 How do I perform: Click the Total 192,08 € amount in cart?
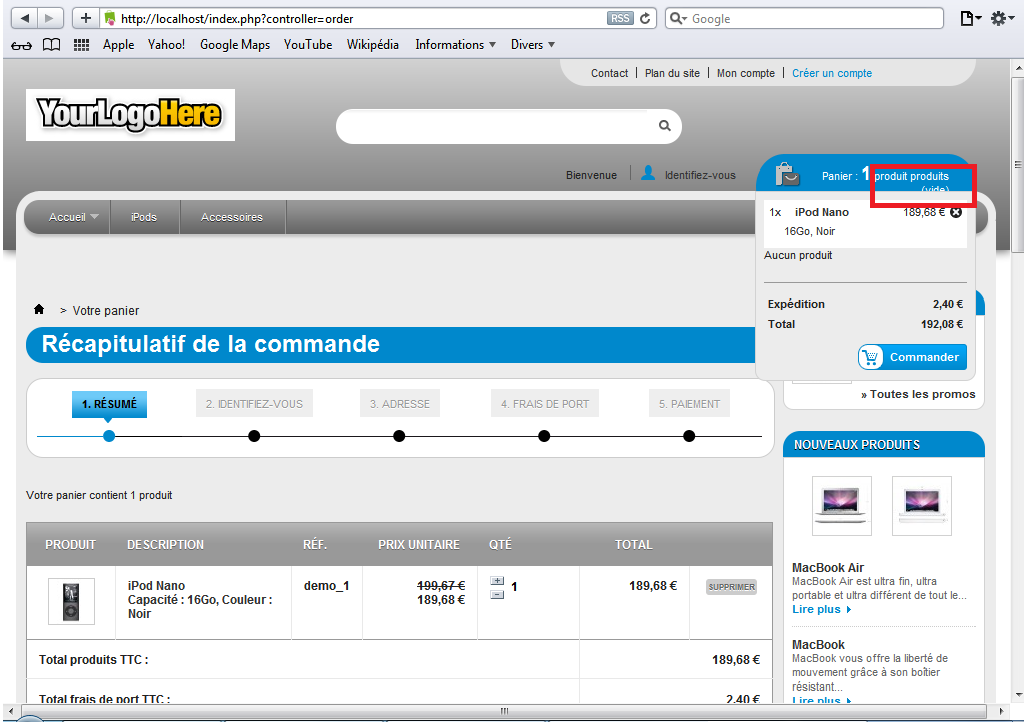tap(942, 324)
